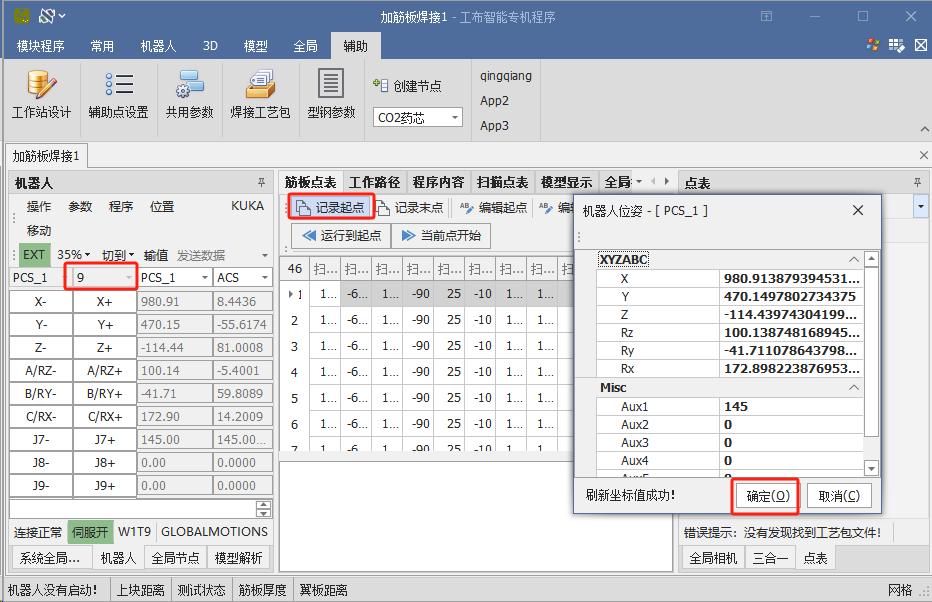
Task: Toggle 伺服开 servo status indicator
Action: 90,531
